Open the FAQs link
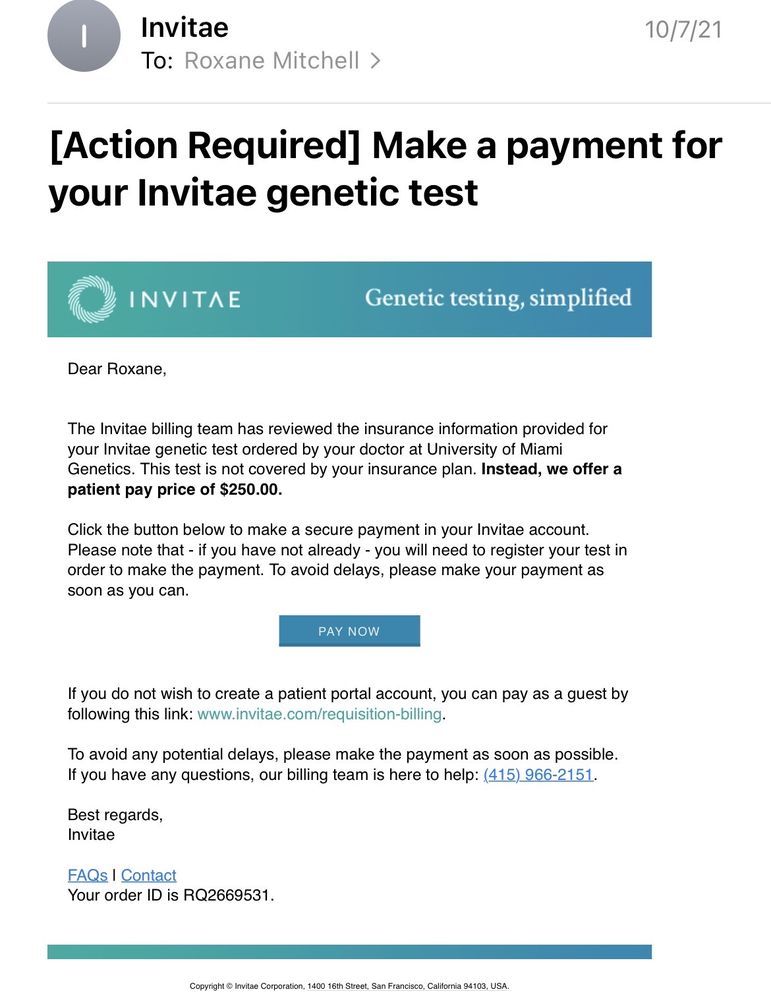The width and height of the screenshot is (771, 1000). pos(87,875)
